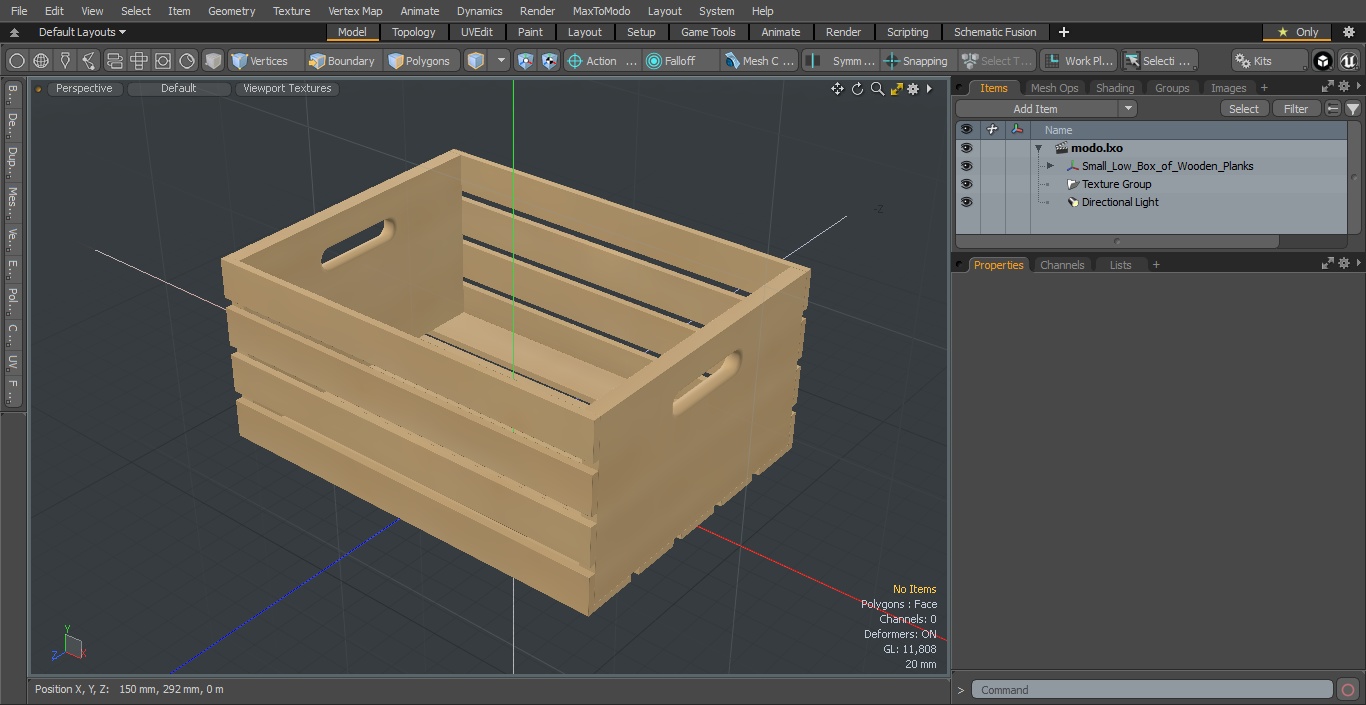Switch to the Topology layout tab

coord(414,32)
